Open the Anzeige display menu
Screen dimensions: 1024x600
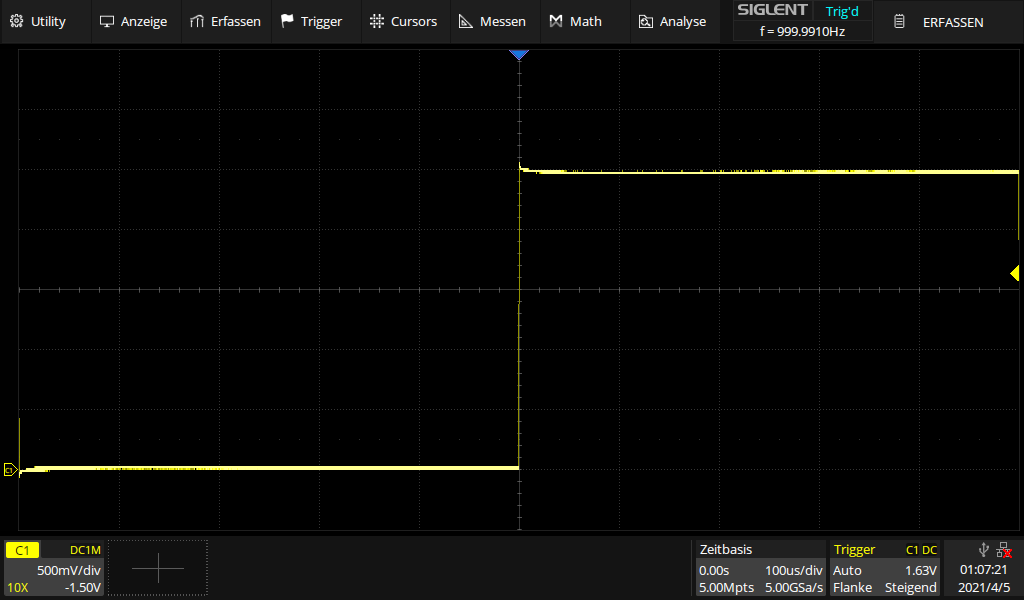(134, 22)
